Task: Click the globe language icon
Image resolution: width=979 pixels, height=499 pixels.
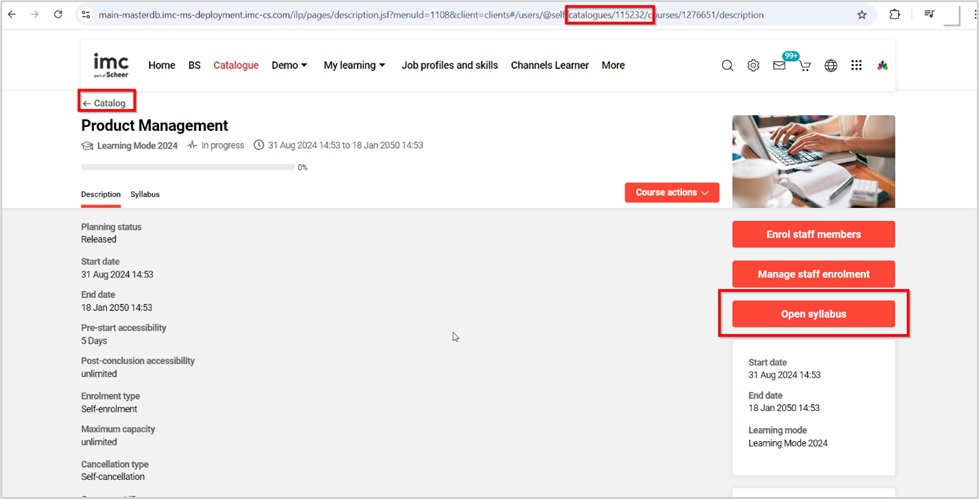Action: click(830, 66)
